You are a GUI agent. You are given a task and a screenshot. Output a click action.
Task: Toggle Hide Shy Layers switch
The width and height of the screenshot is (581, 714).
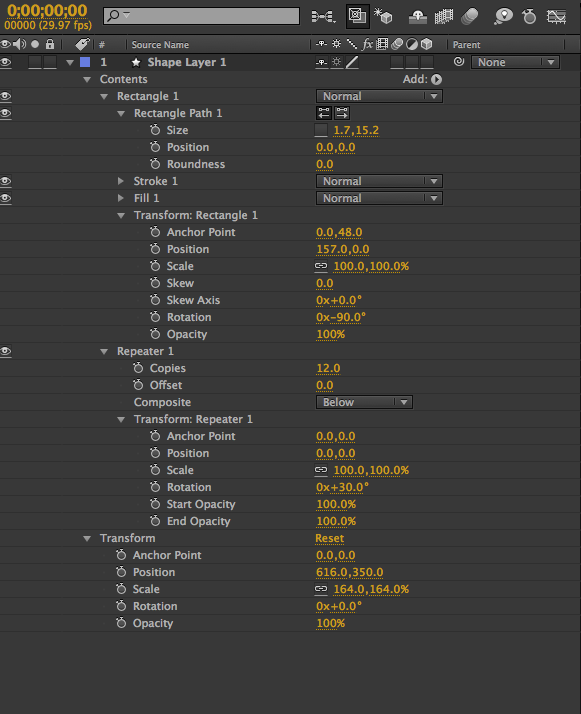(x=418, y=17)
